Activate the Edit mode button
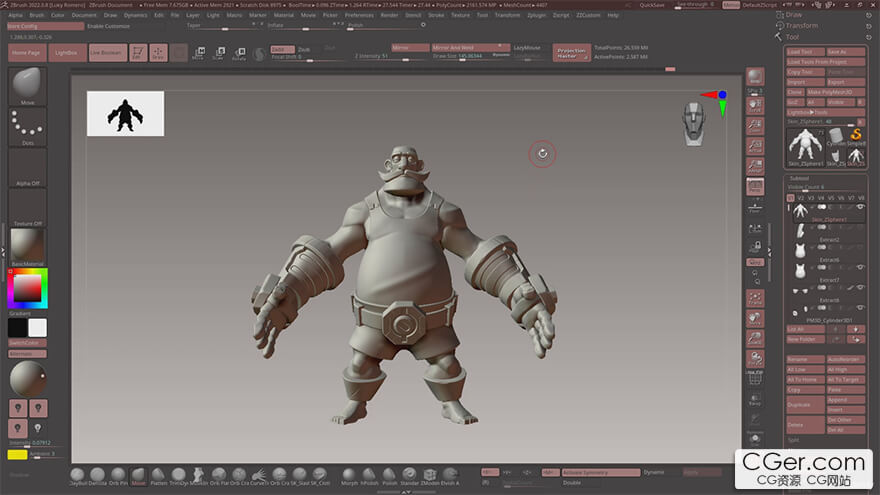The image size is (880, 495). [137, 52]
